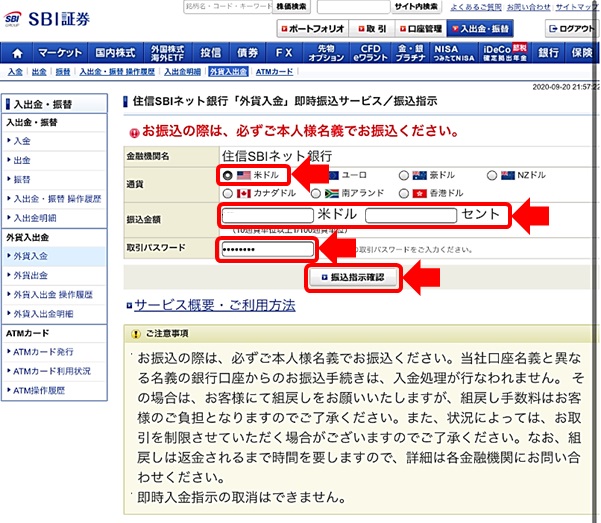
Task: Open the よくあるご質問 link
Action: (x=476, y=7)
